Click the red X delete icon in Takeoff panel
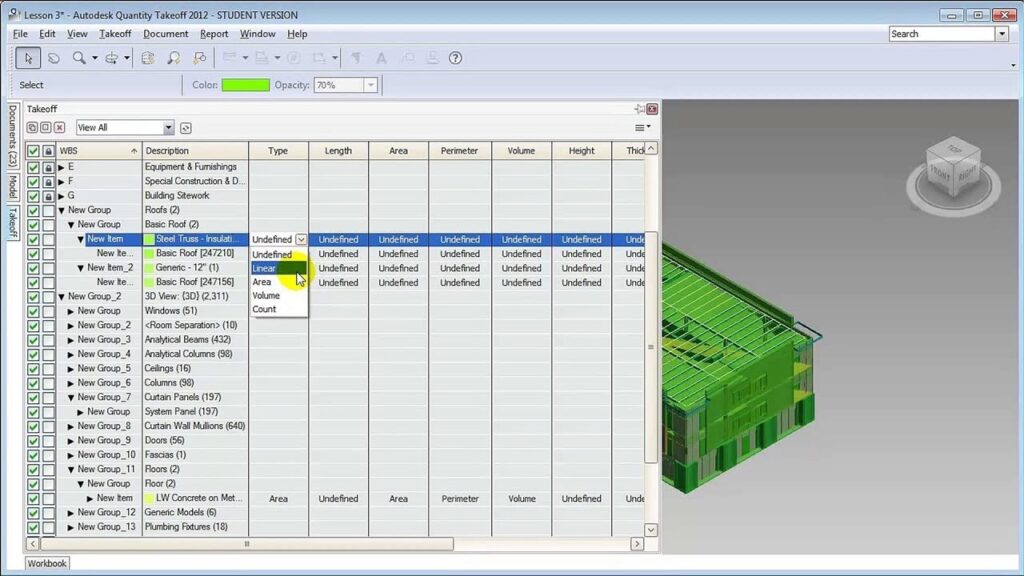Screen dimensions: 1024x576 [60, 128]
